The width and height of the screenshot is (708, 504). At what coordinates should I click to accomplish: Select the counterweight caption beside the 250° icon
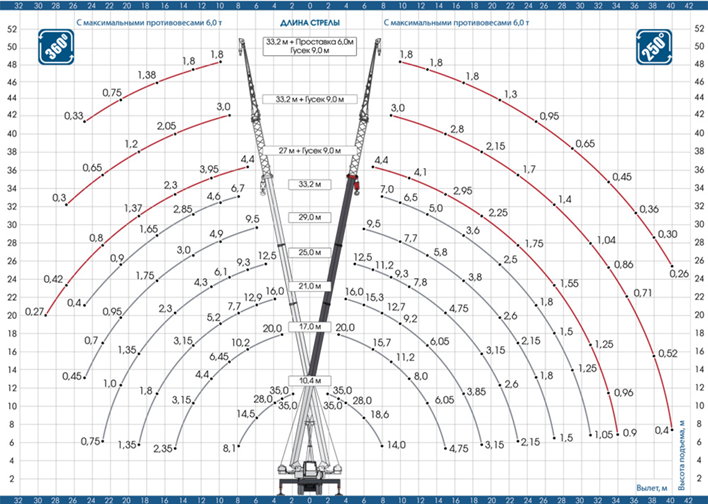point(456,23)
